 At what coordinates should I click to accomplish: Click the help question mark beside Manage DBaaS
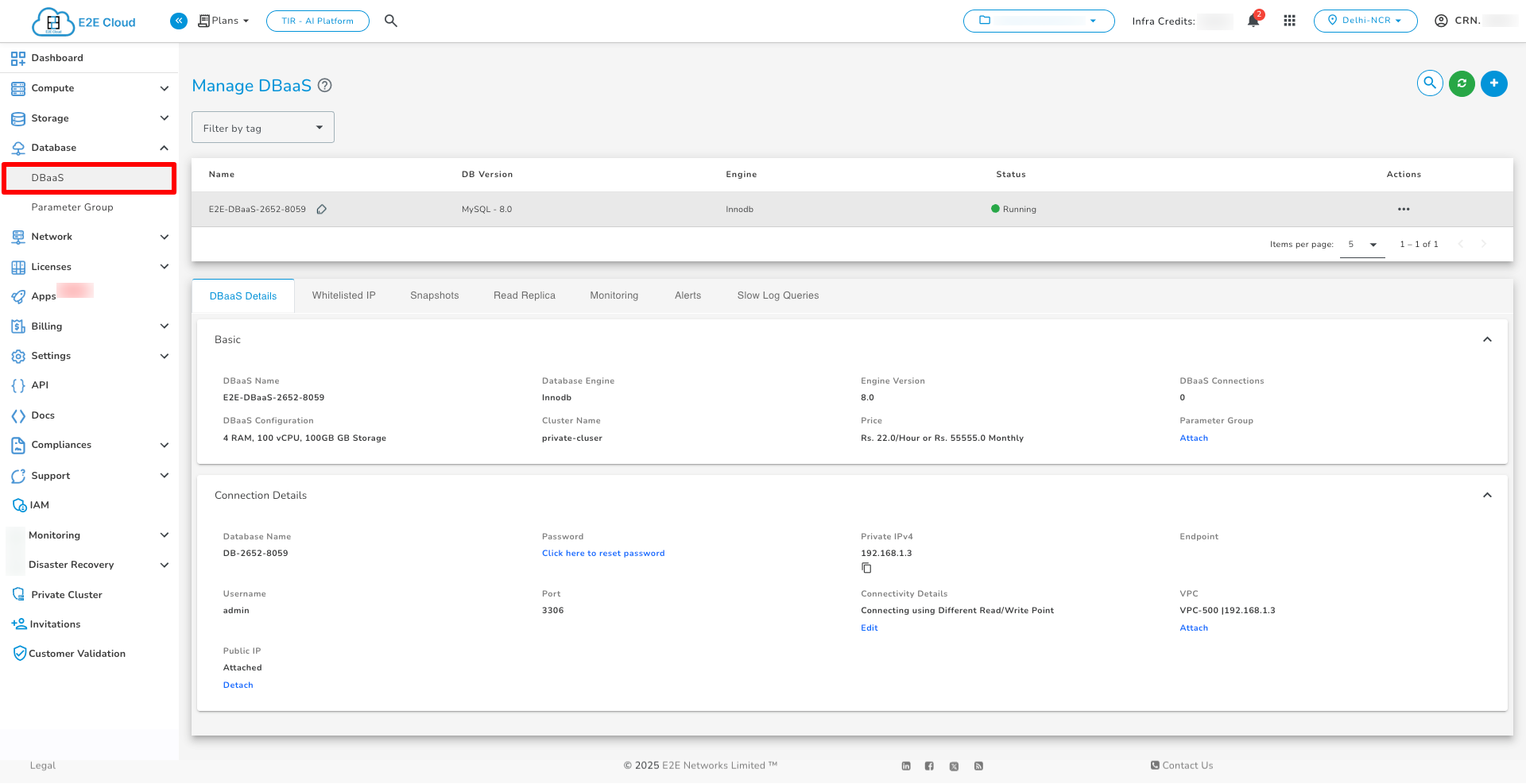[324, 86]
